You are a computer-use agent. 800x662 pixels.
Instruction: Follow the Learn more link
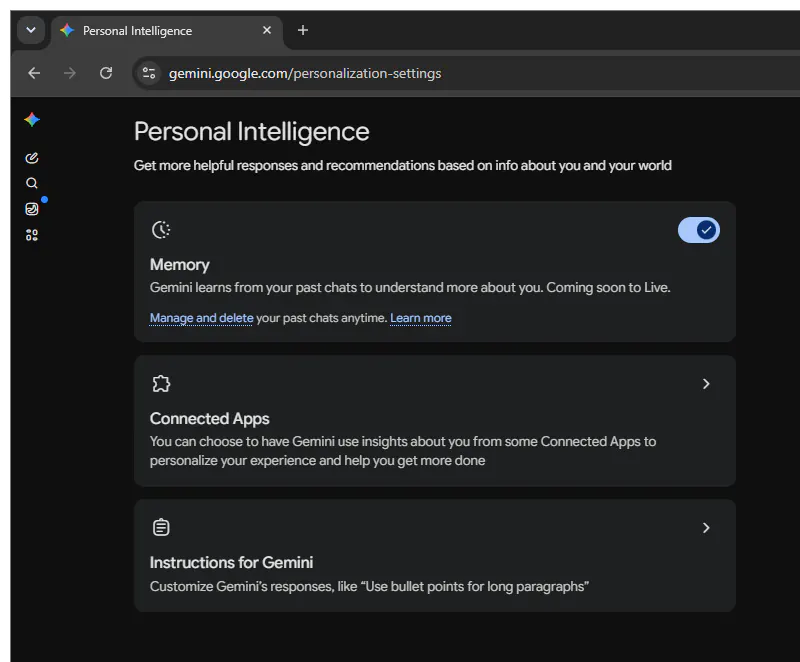[x=421, y=318]
